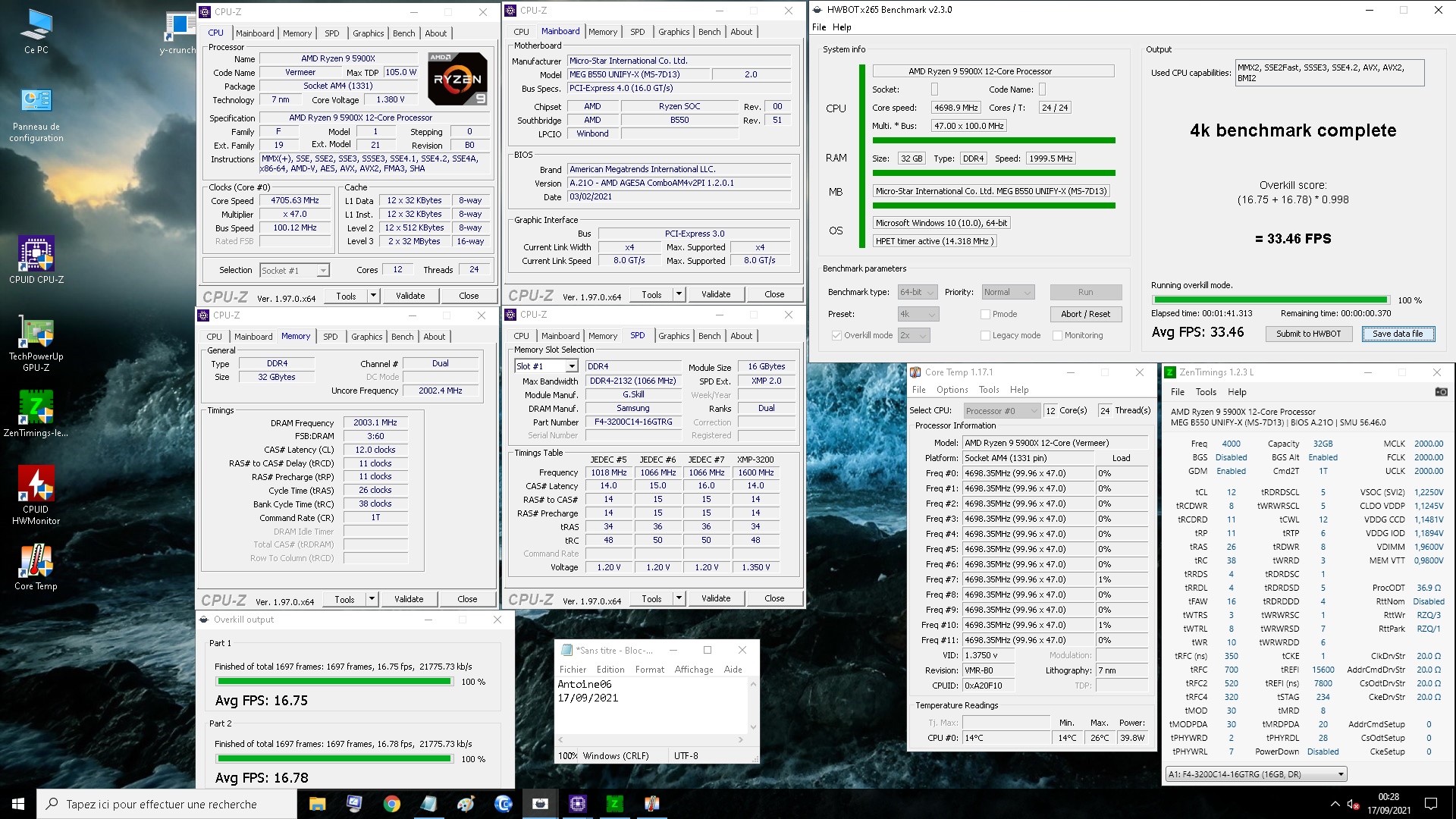The height and width of the screenshot is (819, 1456).
Task: Open the Ce PC desktop icon
Action: point(36,32)
